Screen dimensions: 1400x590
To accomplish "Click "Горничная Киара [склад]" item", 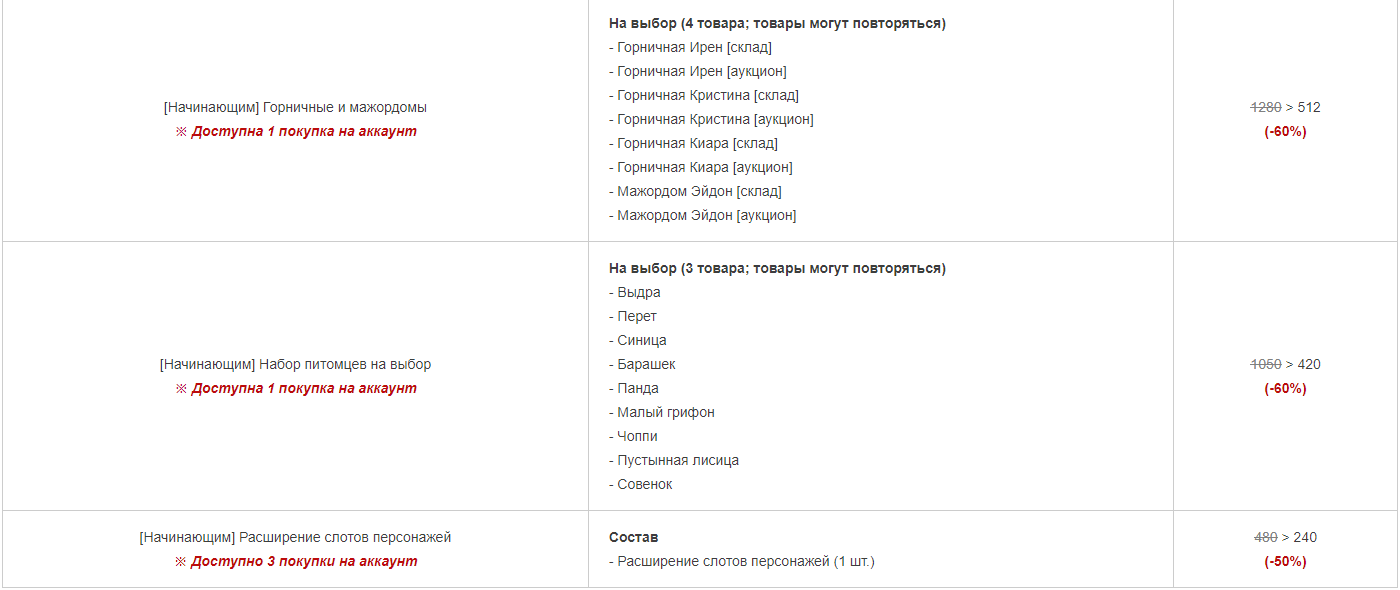I will 697,143.
